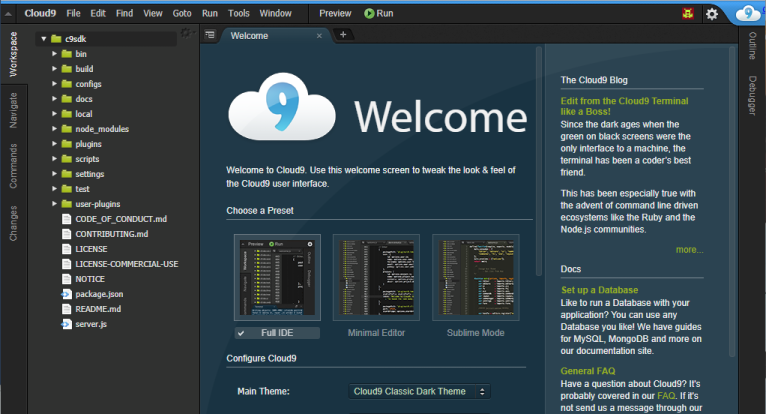Open the Window menu
This screenshot has height=414, width=766.
276,14
